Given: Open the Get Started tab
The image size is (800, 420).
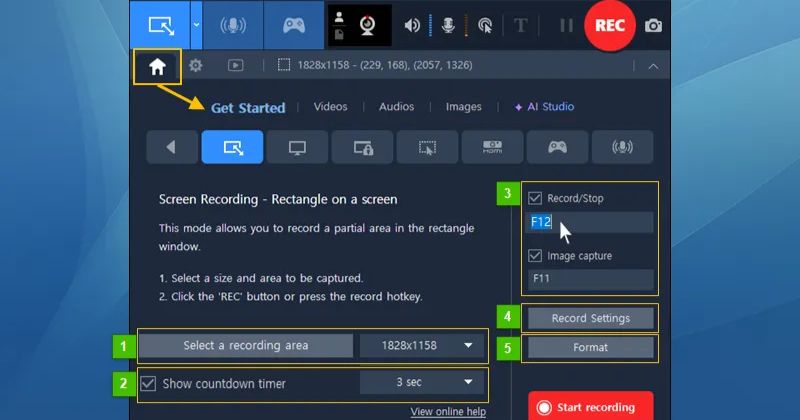Looking at the screenshot, I should click(x=248, y=108).
